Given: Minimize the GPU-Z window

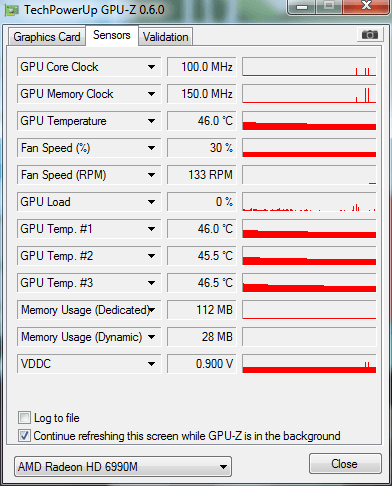Looking at the screenshot, I should tap(302, 7).
